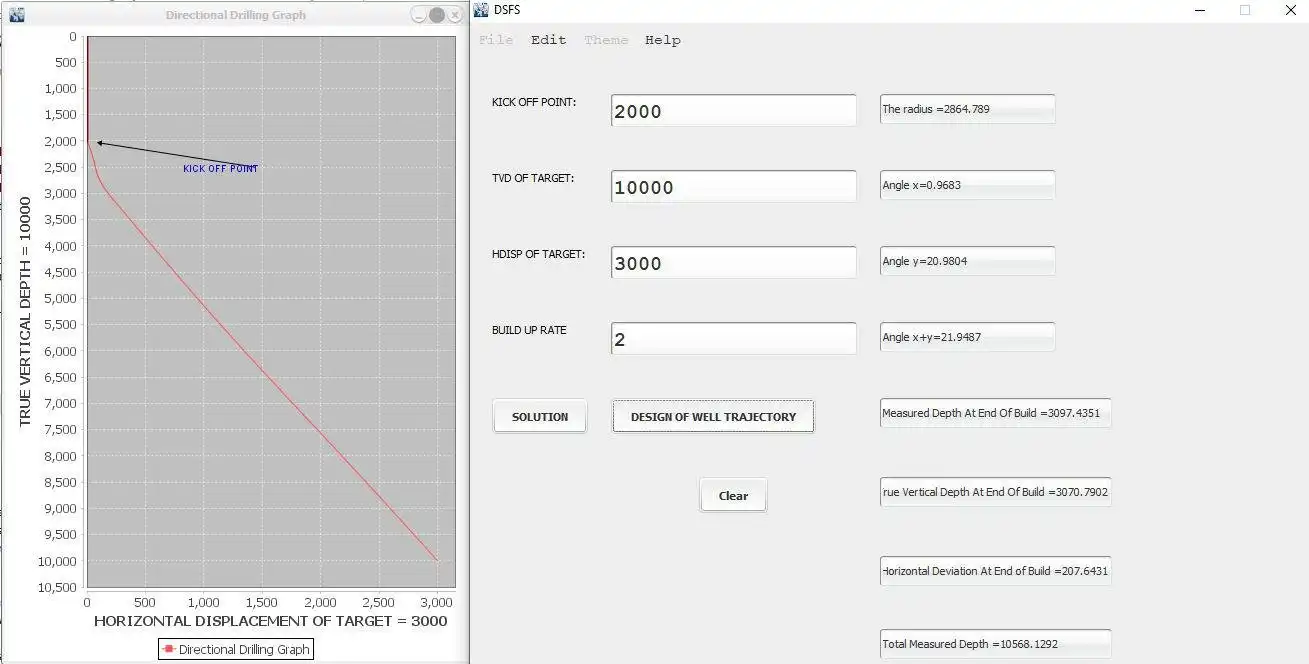Click the Clear button
1309x664 pixels.
pyautogui.click(x=733, y=496)
